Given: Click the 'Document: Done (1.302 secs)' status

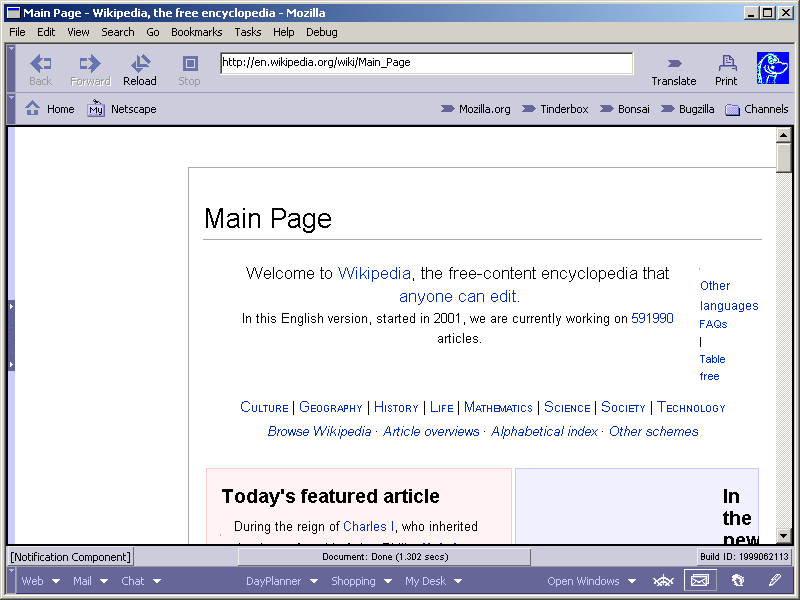Looking at the screenshot, I should pos(385,557).
